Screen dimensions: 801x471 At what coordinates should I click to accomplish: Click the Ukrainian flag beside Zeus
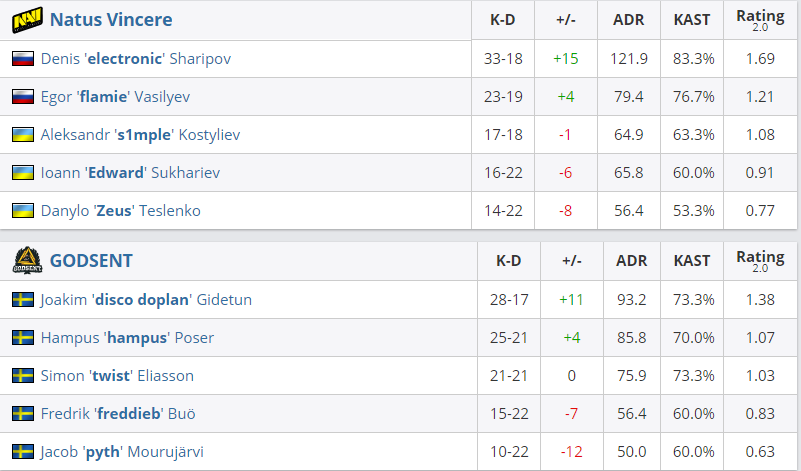click(x=22, y=211)
